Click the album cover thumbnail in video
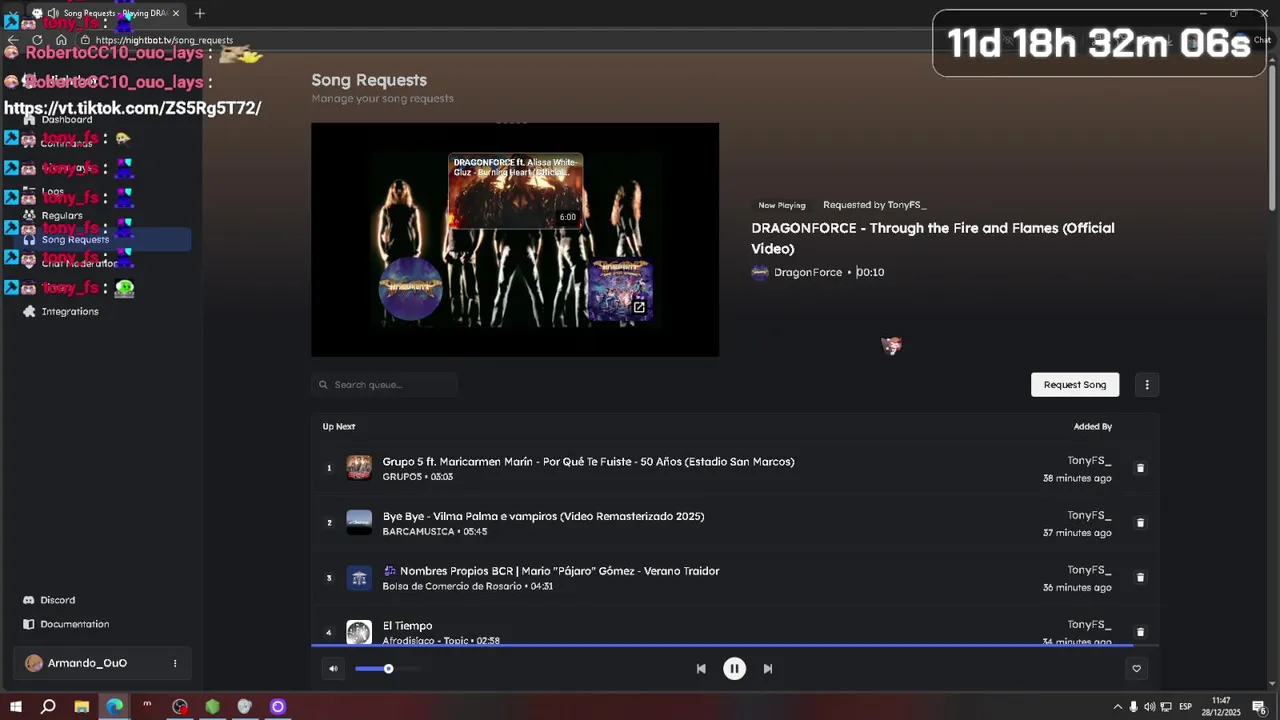 click(621, 290)
